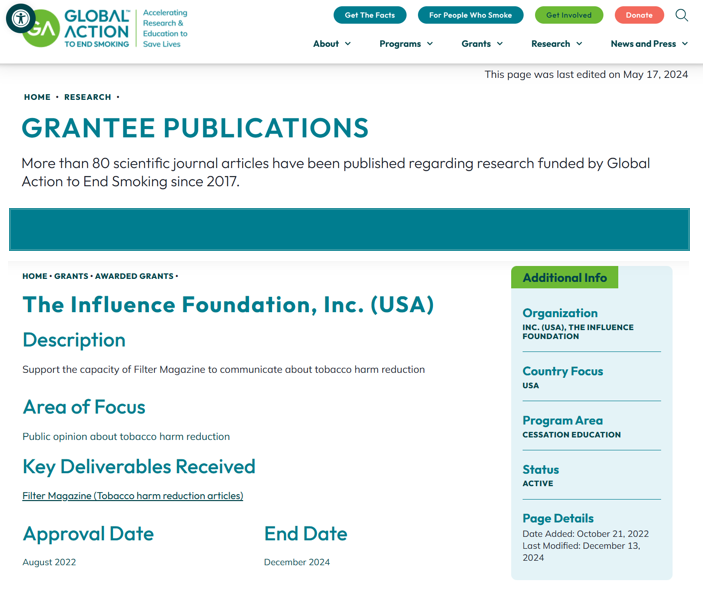Click the Donate button
The width and height of the screenshot is (705, 600).
coord(639,15)
